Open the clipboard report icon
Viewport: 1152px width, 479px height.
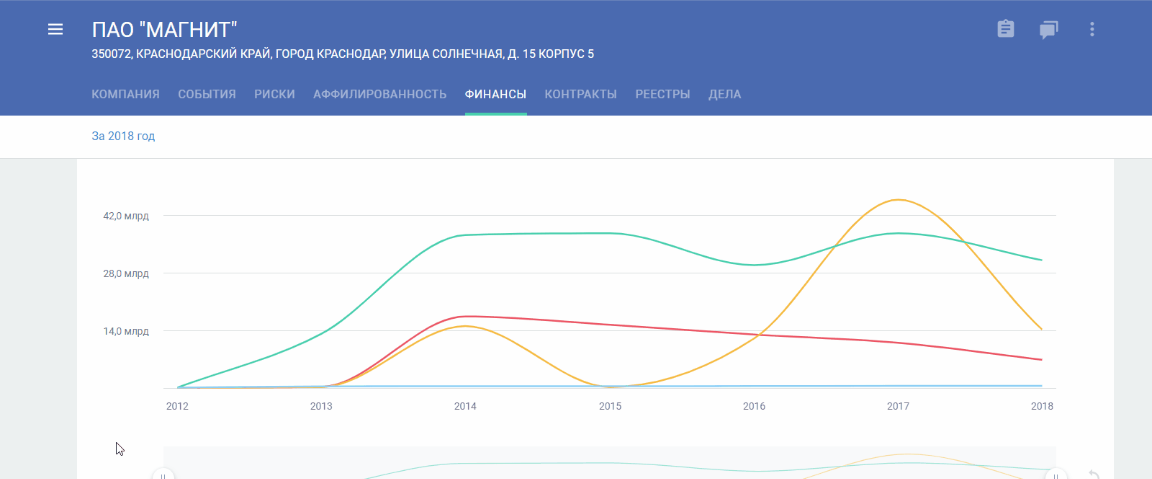coord(1006,29)
